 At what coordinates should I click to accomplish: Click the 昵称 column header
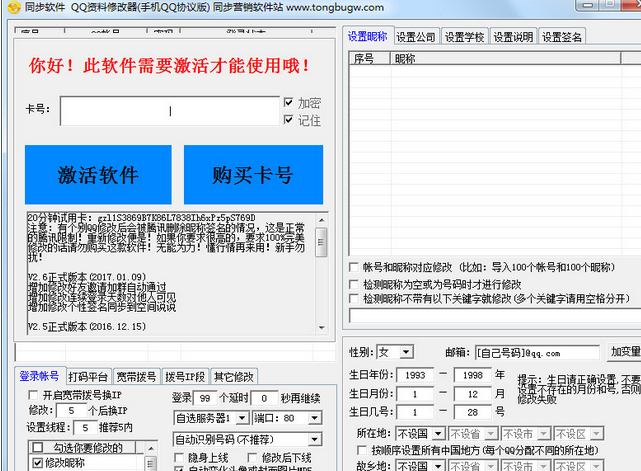(505, 58)
